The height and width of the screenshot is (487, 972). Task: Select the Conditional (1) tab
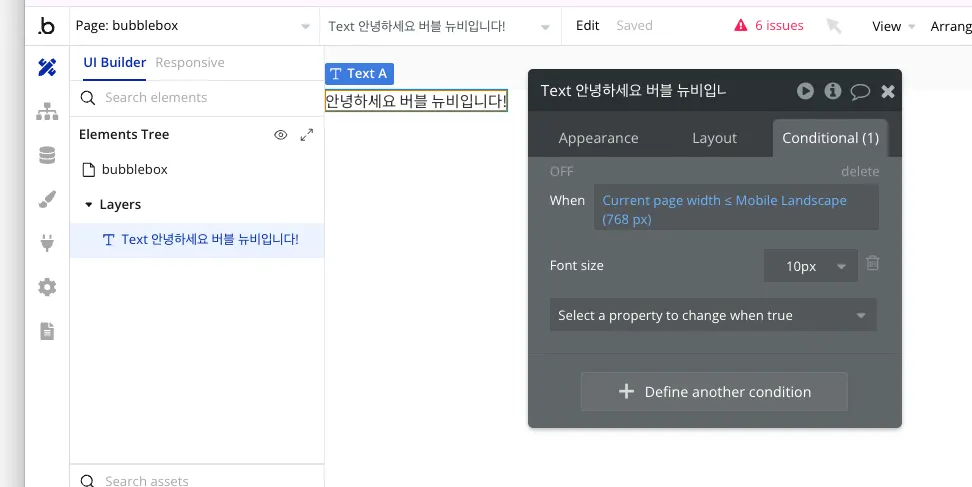point(830,138)
